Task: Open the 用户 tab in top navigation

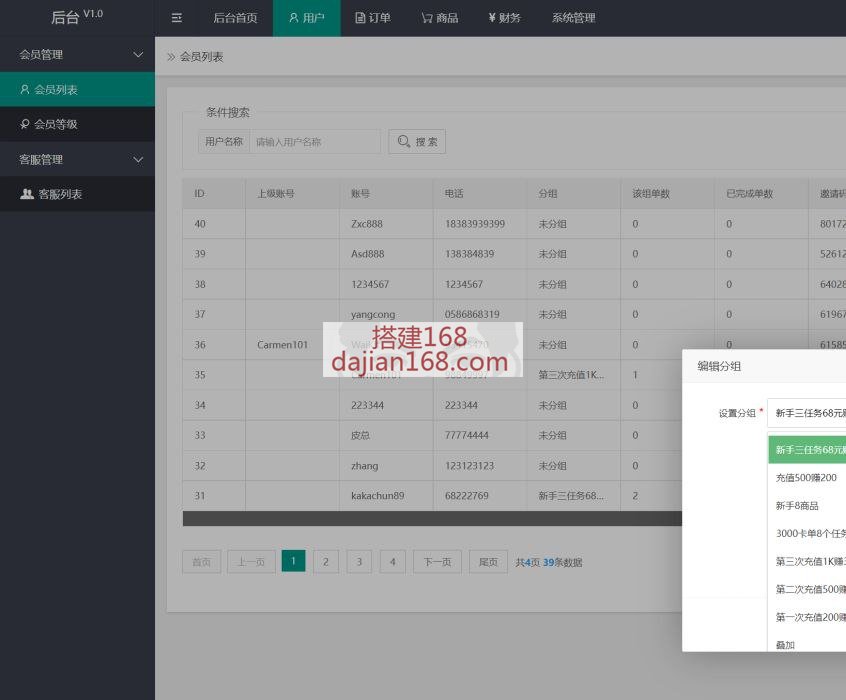Action: tap(306, 18)
